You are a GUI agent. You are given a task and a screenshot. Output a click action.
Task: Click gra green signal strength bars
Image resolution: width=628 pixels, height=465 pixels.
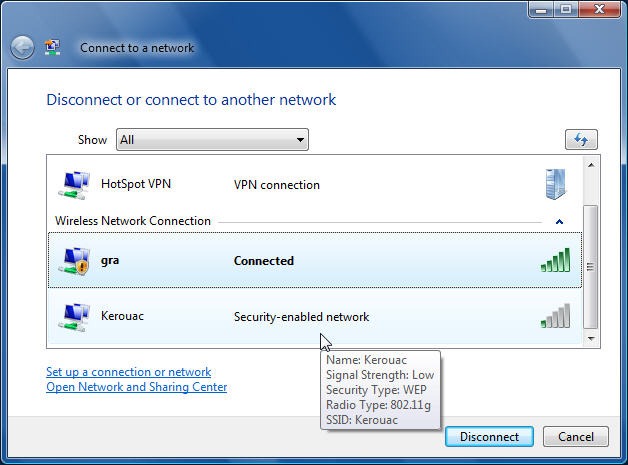[556, 260]
